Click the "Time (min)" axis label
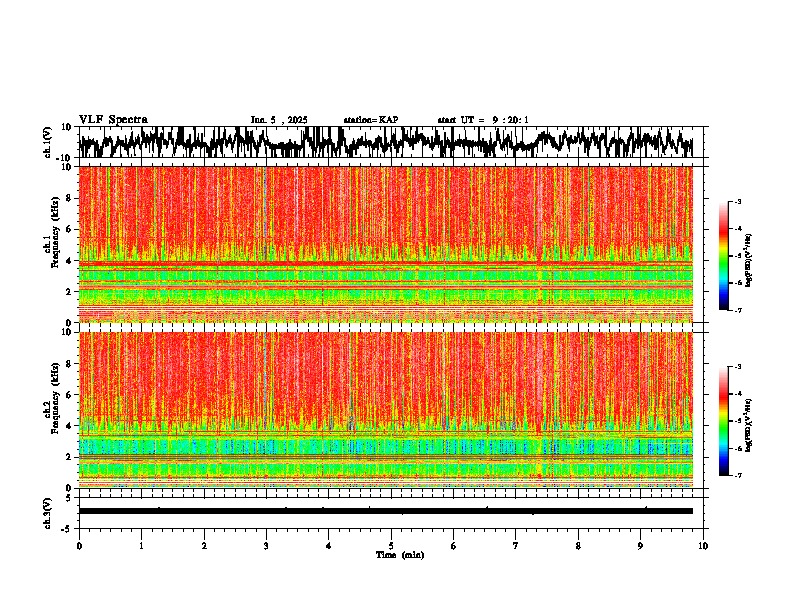This screenshot has width=792, height=612. tap(400, 555)
